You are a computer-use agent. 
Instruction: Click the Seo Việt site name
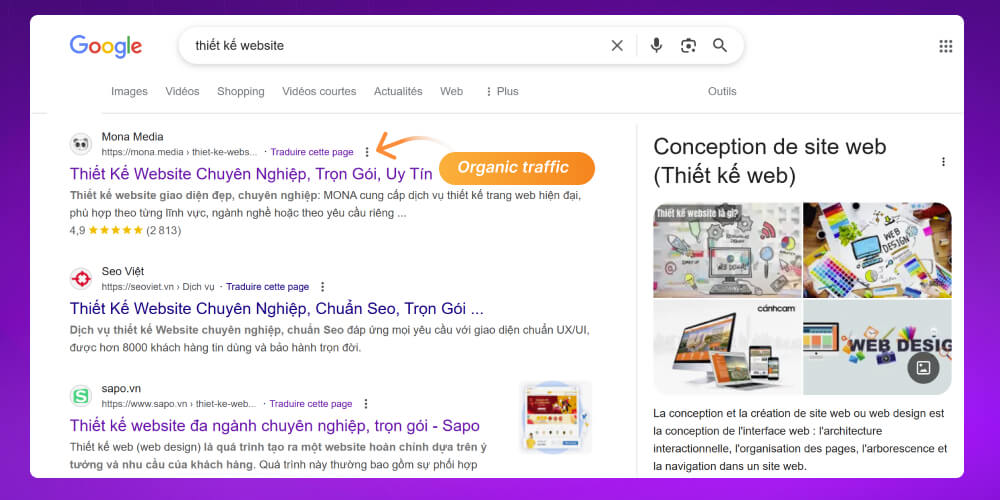click(122, 271)
